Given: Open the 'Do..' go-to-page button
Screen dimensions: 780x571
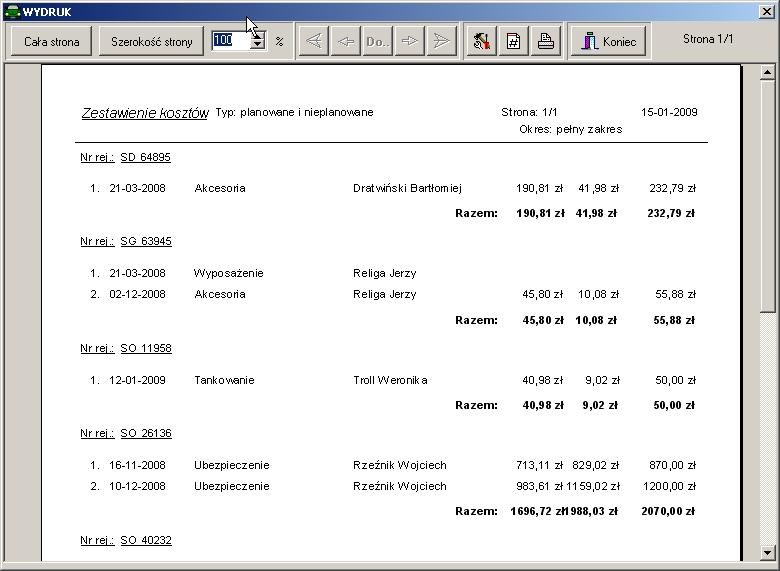Looking at the screenshot, I should point(378,41).
